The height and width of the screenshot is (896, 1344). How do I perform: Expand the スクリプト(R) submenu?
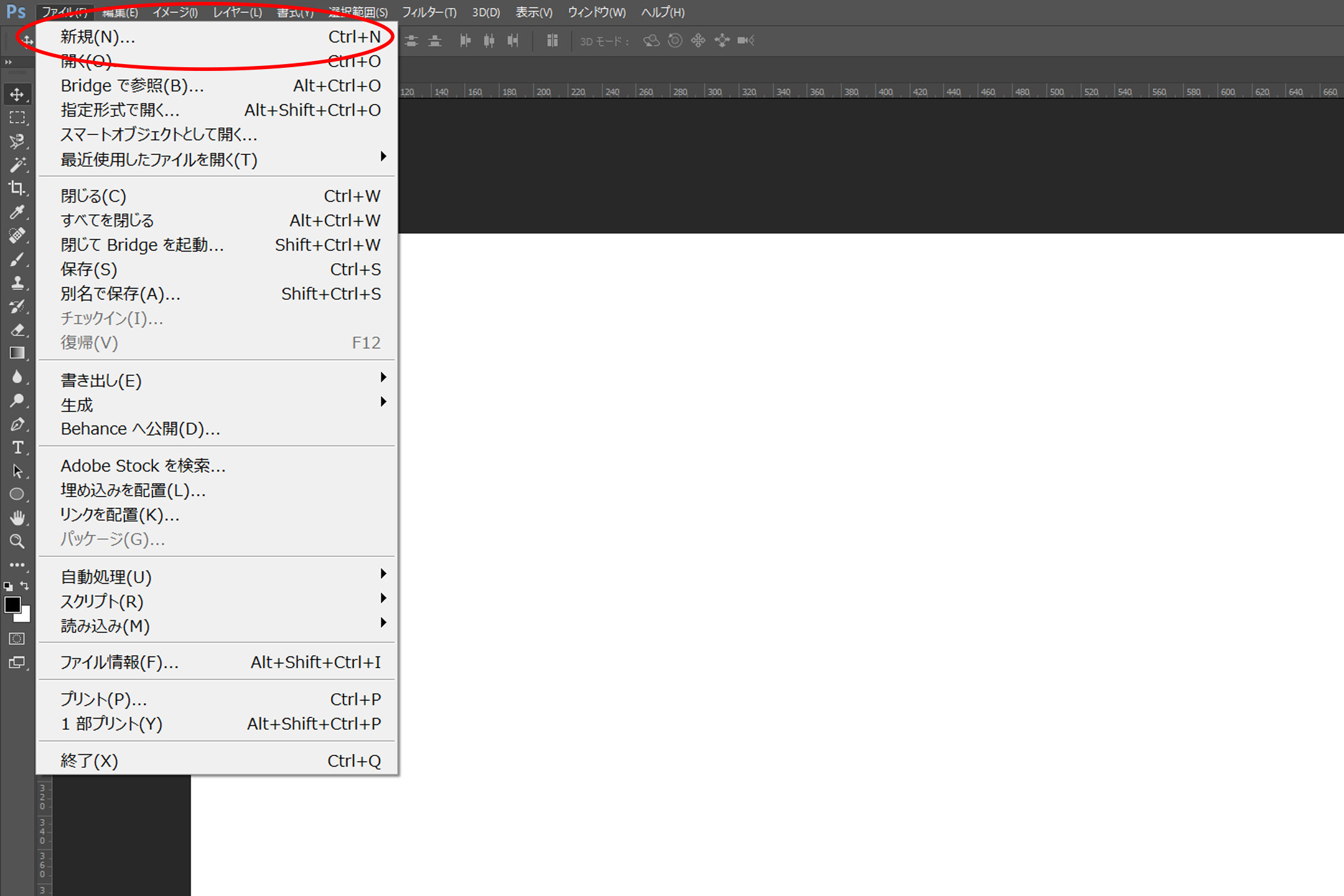coord(218,601)
